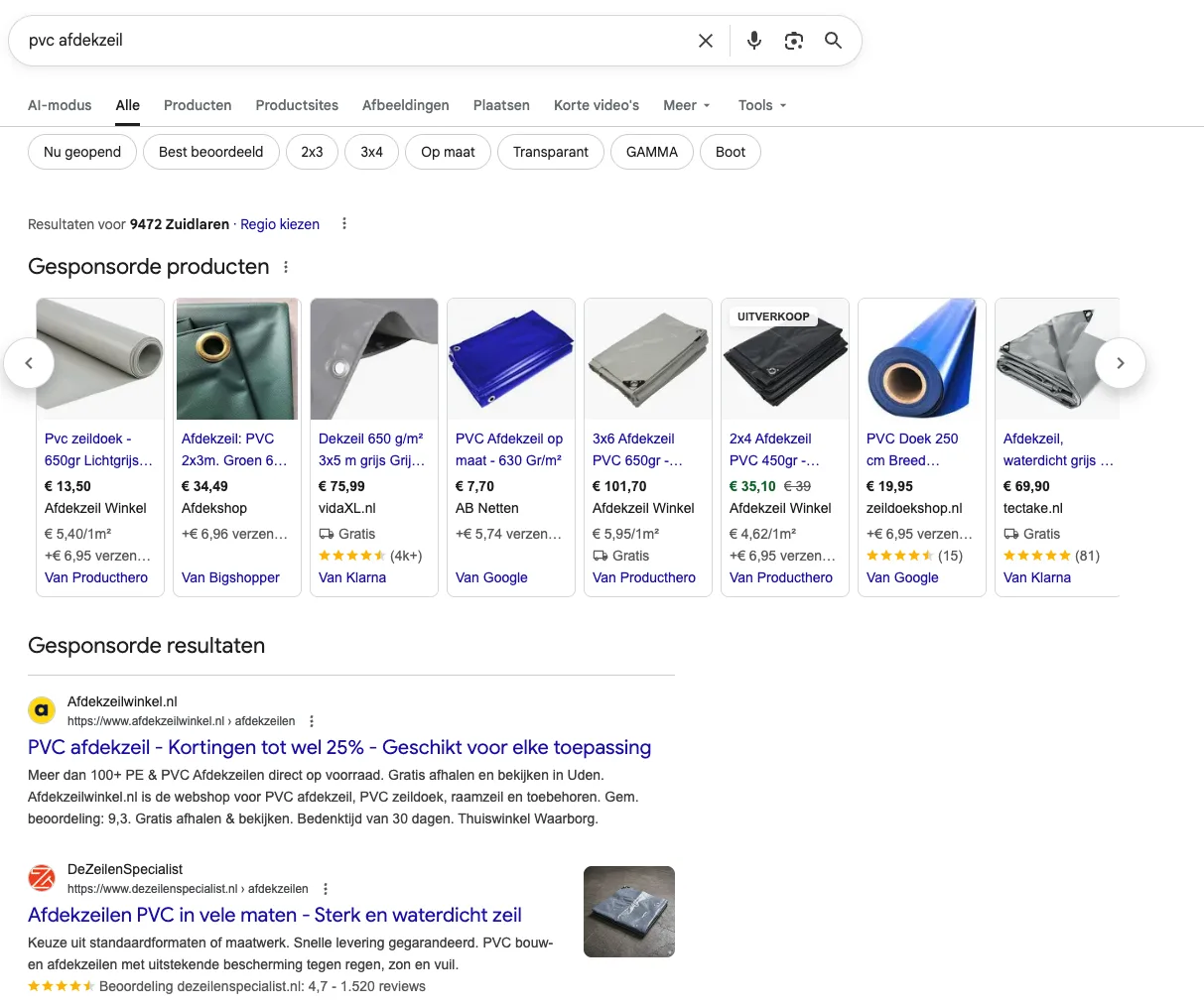
Task: Open Dekzeil 650 g/m² 3x5 m title link
Action: click(x=371, y=449)
